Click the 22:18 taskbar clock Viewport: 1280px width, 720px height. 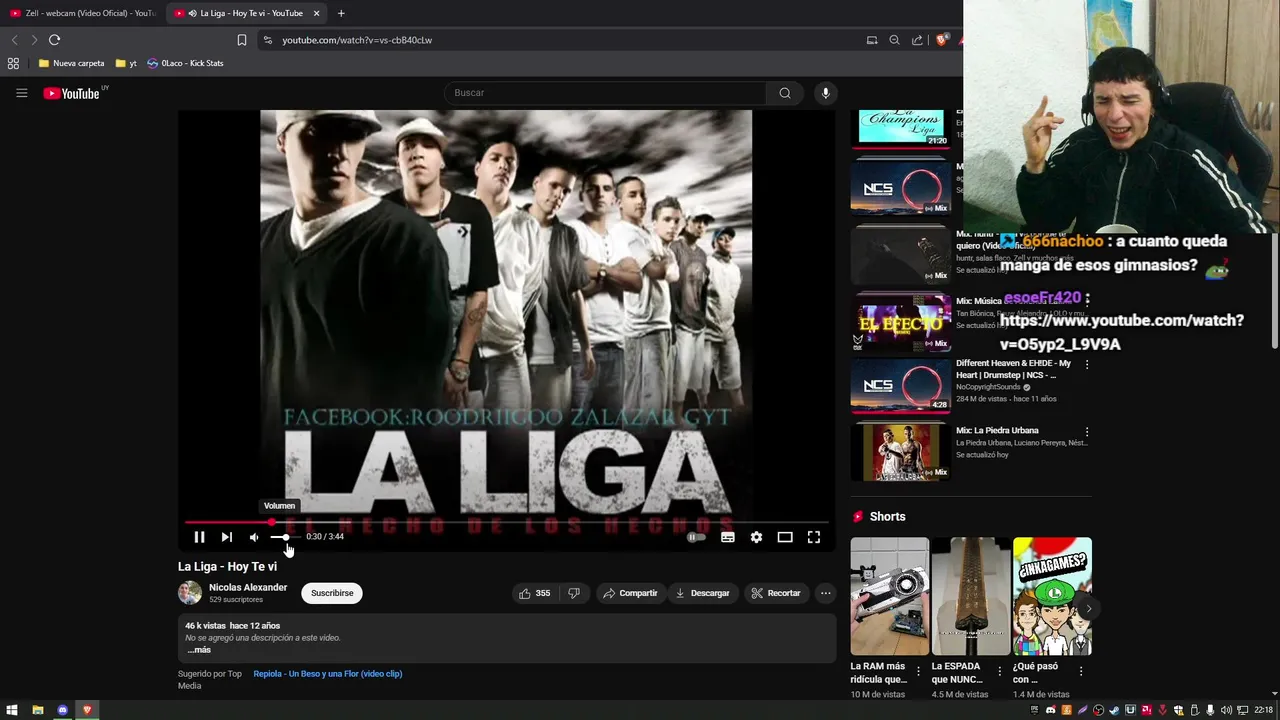tap(1263, 710)
